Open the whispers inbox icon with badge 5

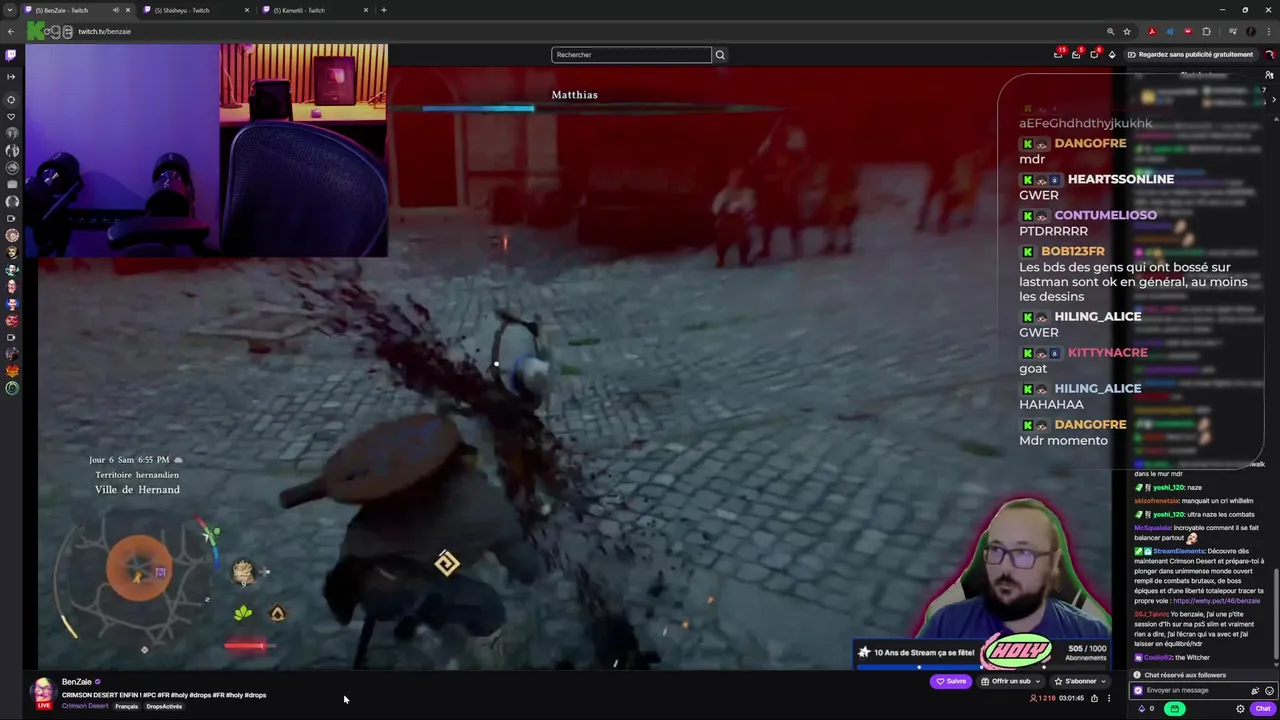pos(1076,55)
